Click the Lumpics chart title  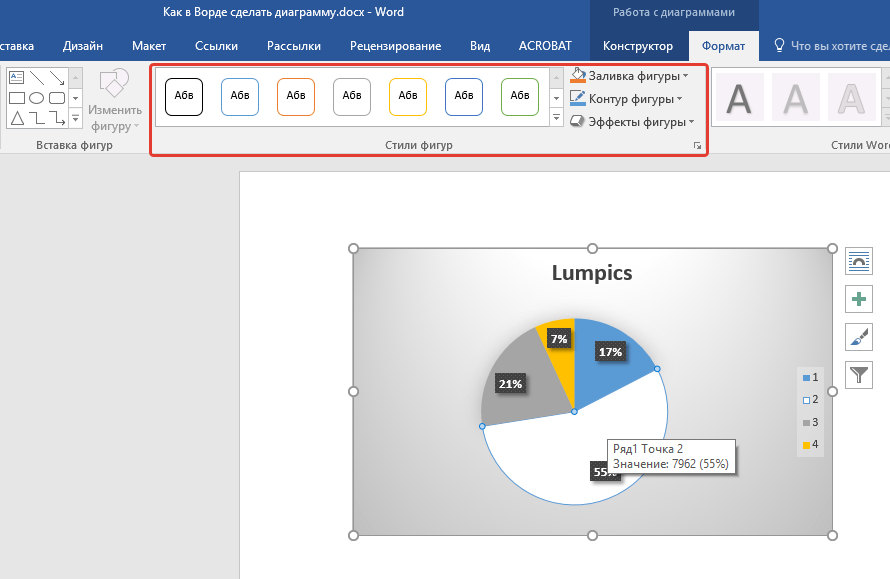coord(592,273)
